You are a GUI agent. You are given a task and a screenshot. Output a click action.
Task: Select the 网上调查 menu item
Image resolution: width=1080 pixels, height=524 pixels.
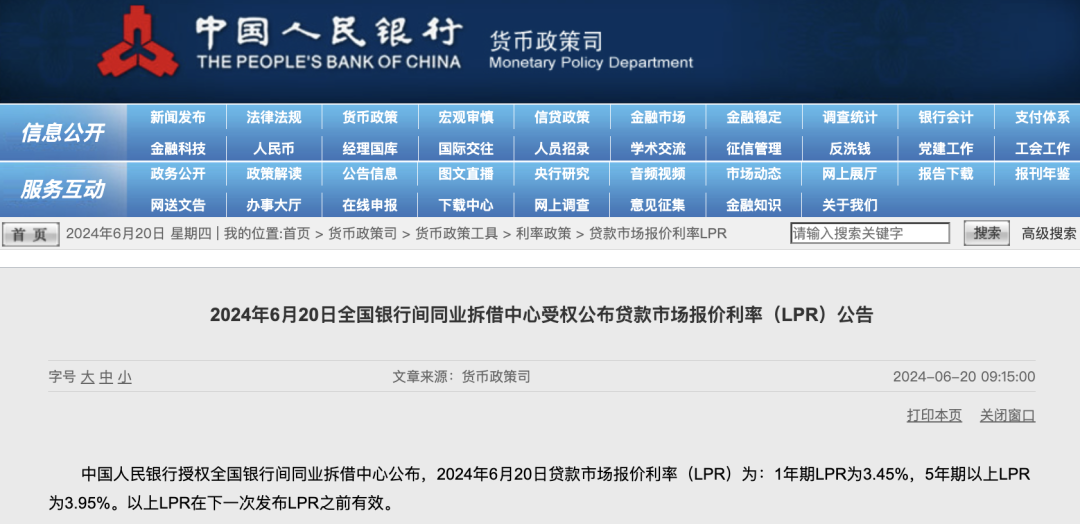[562, 205]
